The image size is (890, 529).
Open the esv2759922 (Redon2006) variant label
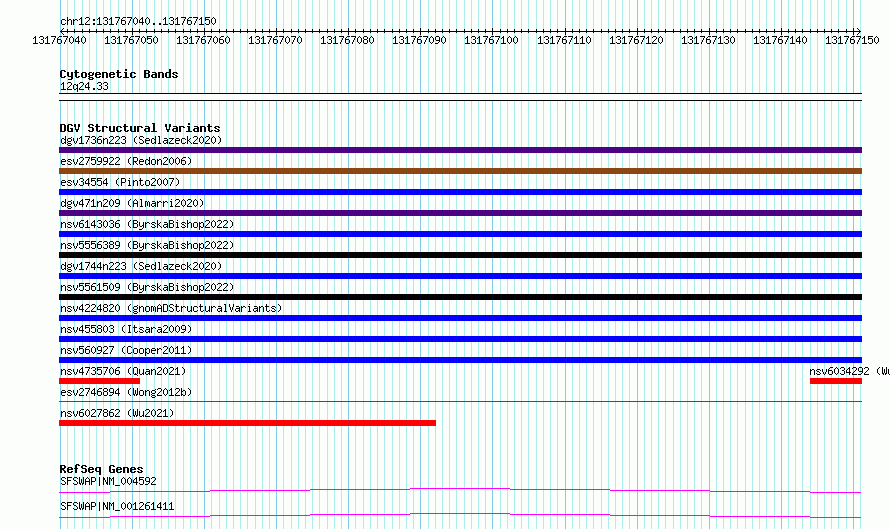click(126, 161)
